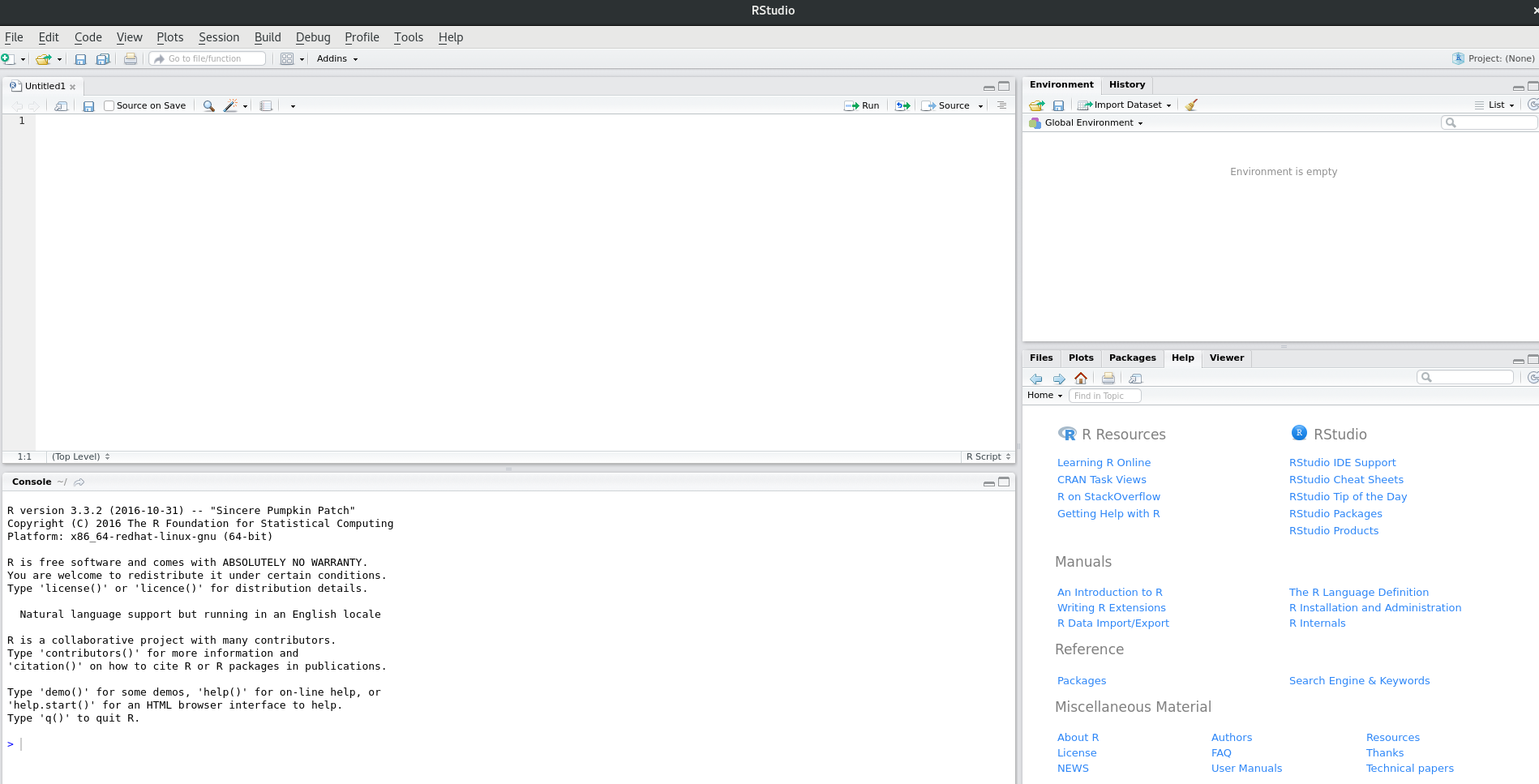Click the Re-run previous code region icon
The width and height of the screenshot is (1539, 784).
point(902,106)
